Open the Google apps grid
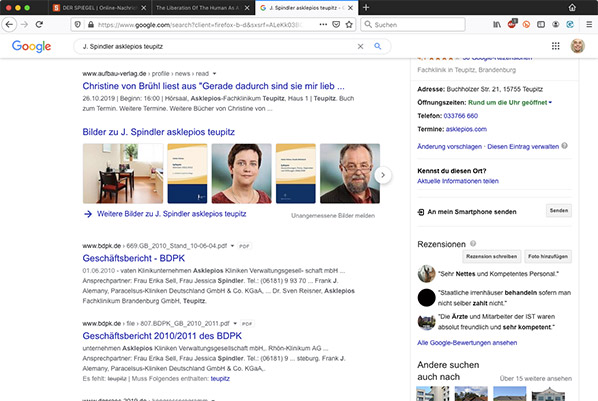Screen dimensions: 598x401 [556, 46]
